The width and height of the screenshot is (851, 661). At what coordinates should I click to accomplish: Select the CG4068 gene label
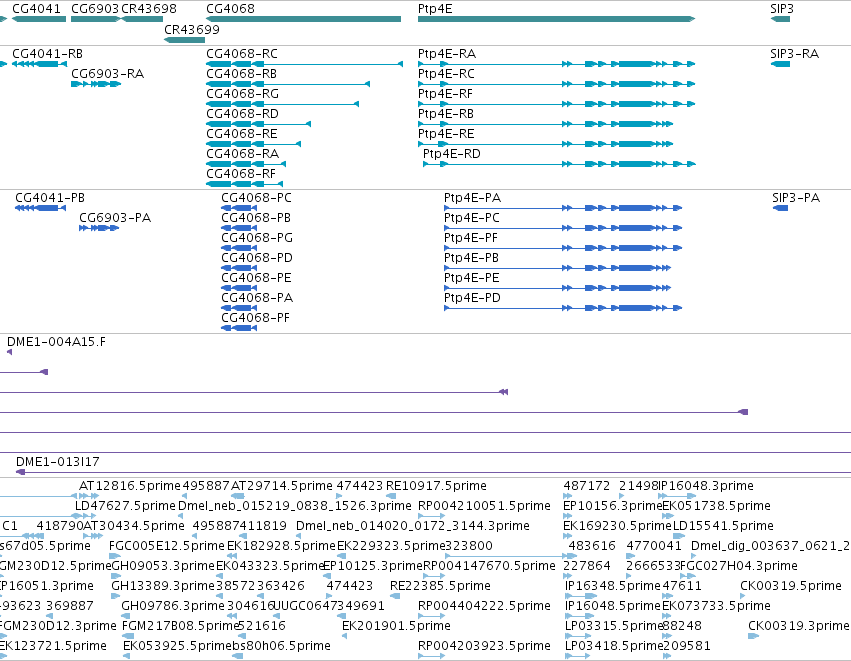(x=230, y=9)
